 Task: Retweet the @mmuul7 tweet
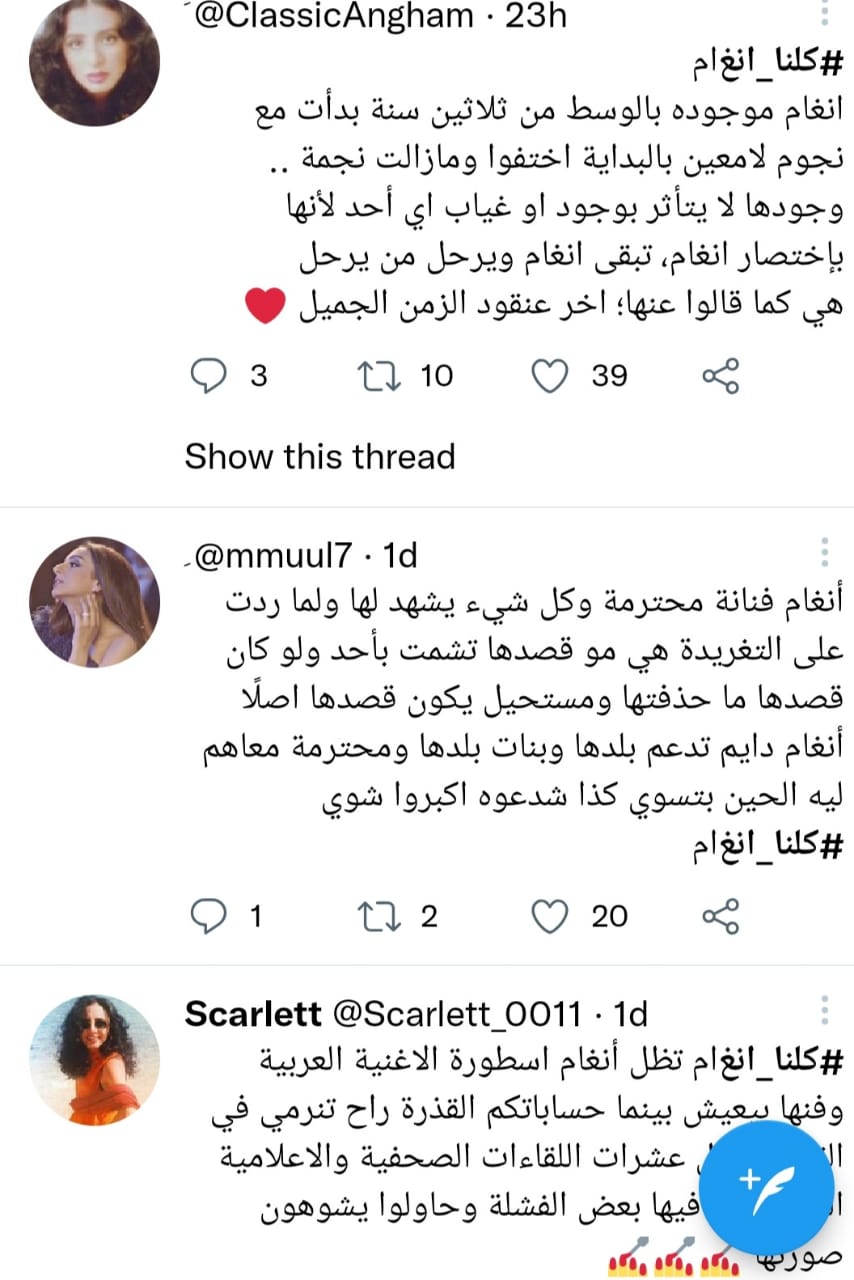377,916
